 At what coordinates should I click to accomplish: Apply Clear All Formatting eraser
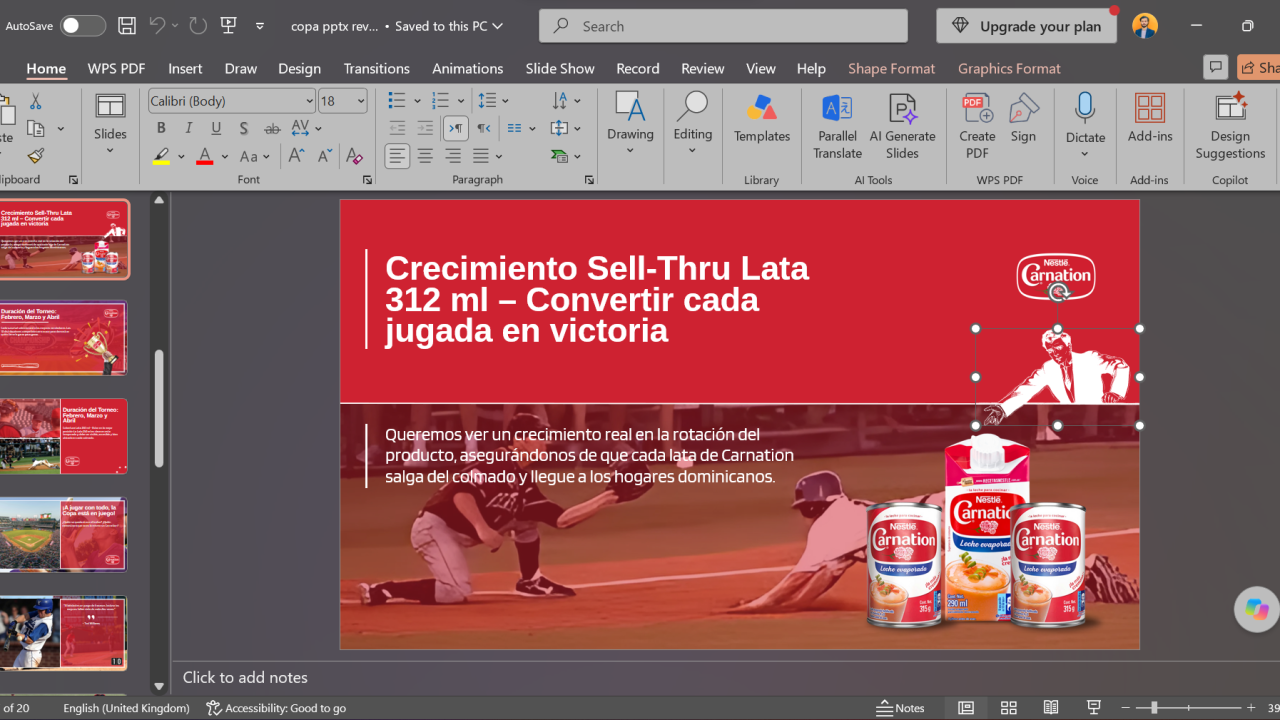tap(354, 156)
